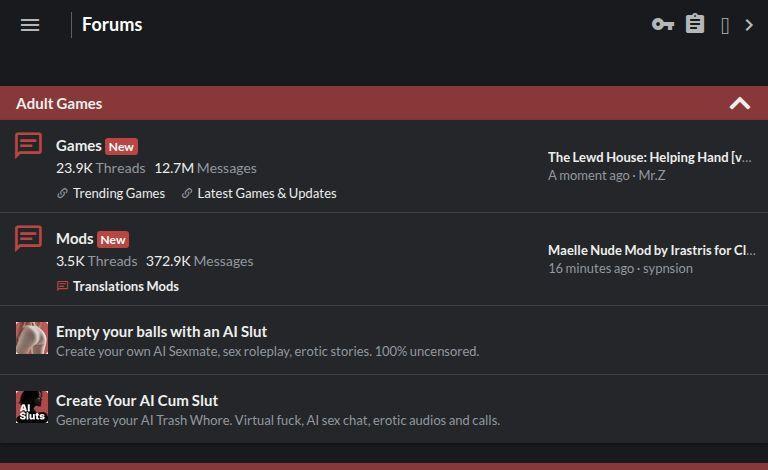Click the Games forum chat icon
This screenshot has width=768, height=470.
29,146
